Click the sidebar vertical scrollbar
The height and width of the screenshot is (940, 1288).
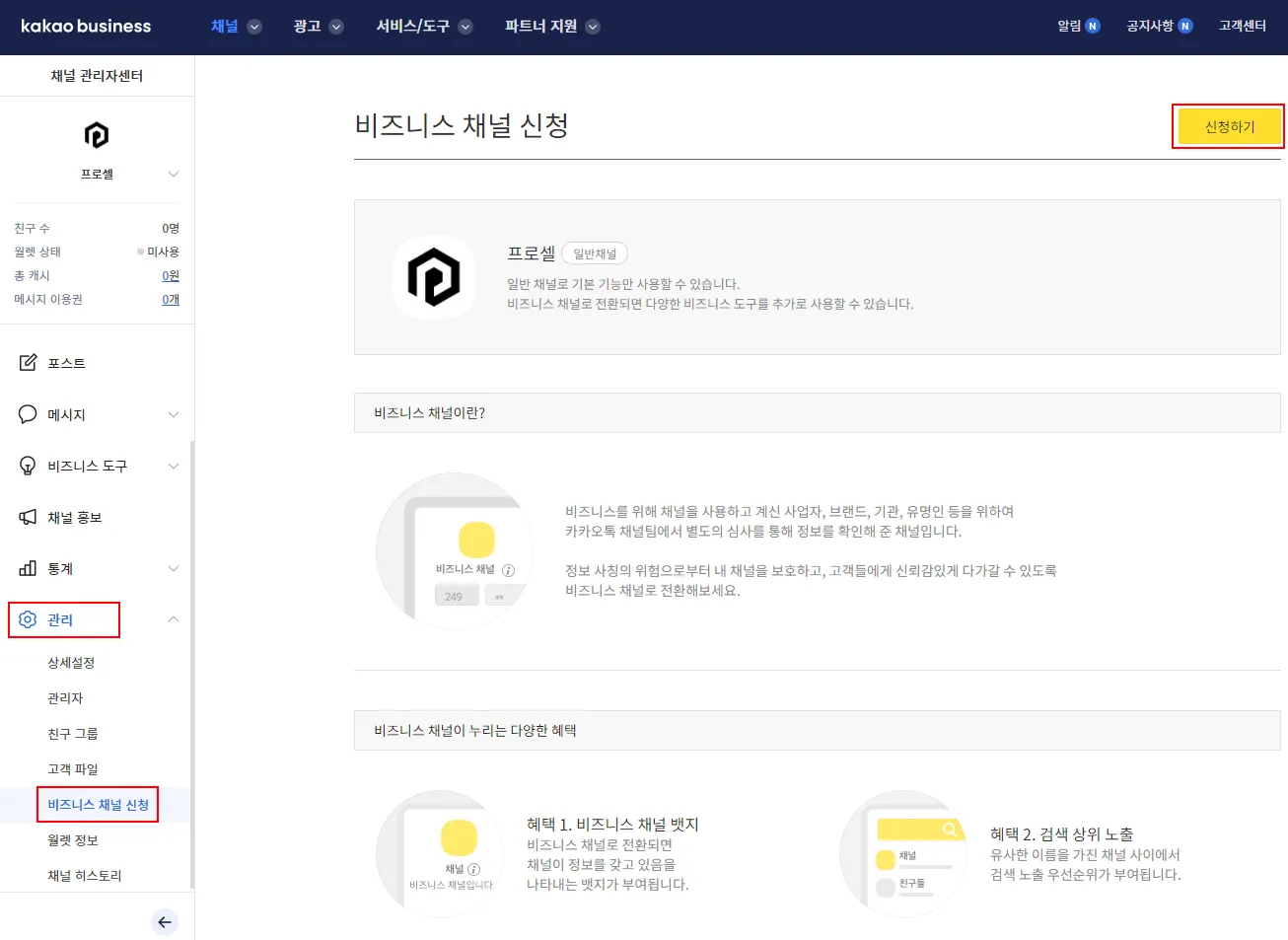click(x=191, y=664)
